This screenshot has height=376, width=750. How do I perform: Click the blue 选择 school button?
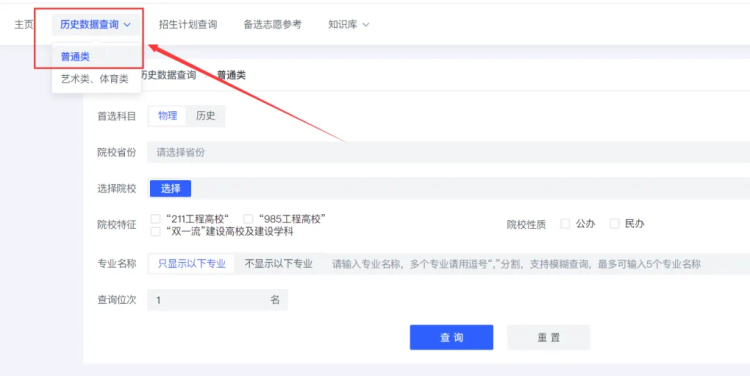[x=170, y=188]
